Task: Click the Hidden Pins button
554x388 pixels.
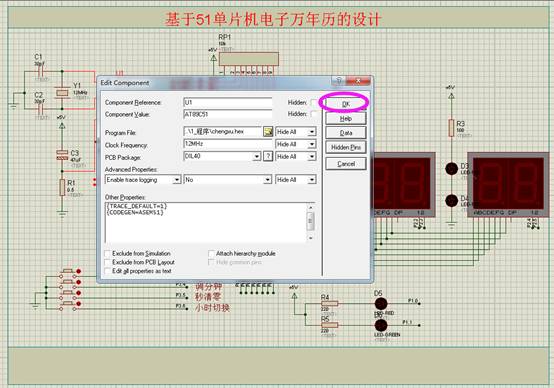Action: click(x=346, y=147)
